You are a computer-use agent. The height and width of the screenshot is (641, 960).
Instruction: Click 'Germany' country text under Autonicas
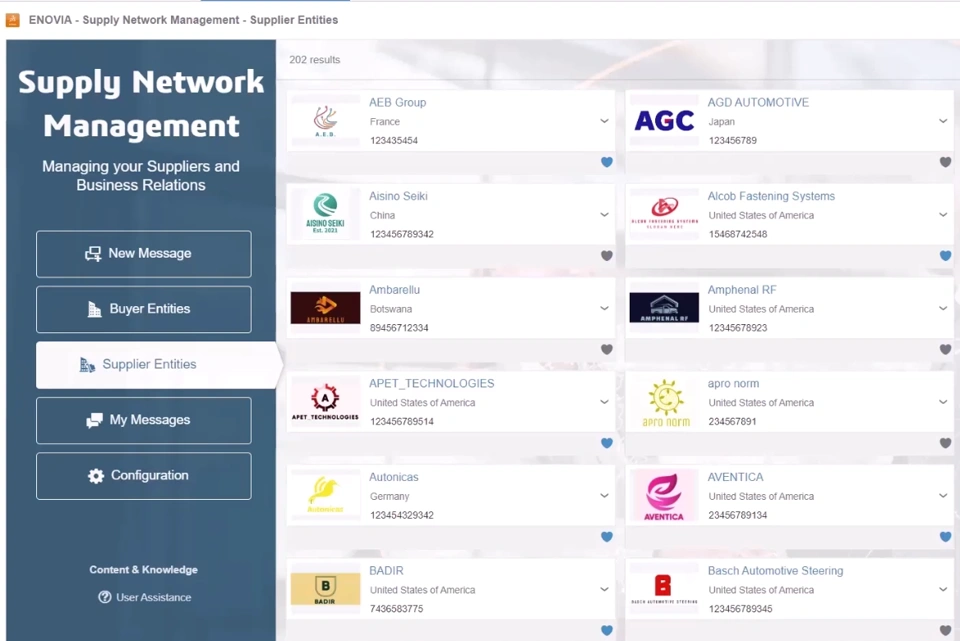click(389, 497)
